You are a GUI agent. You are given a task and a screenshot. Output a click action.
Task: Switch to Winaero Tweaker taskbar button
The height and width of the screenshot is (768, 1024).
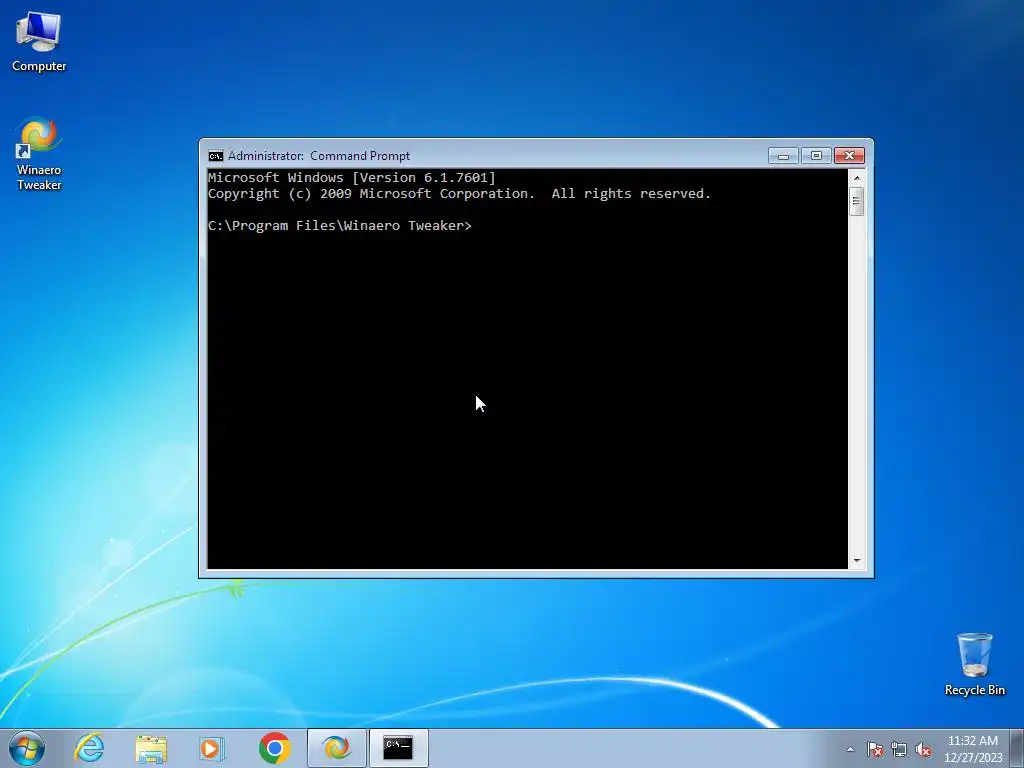click(336, 748)
